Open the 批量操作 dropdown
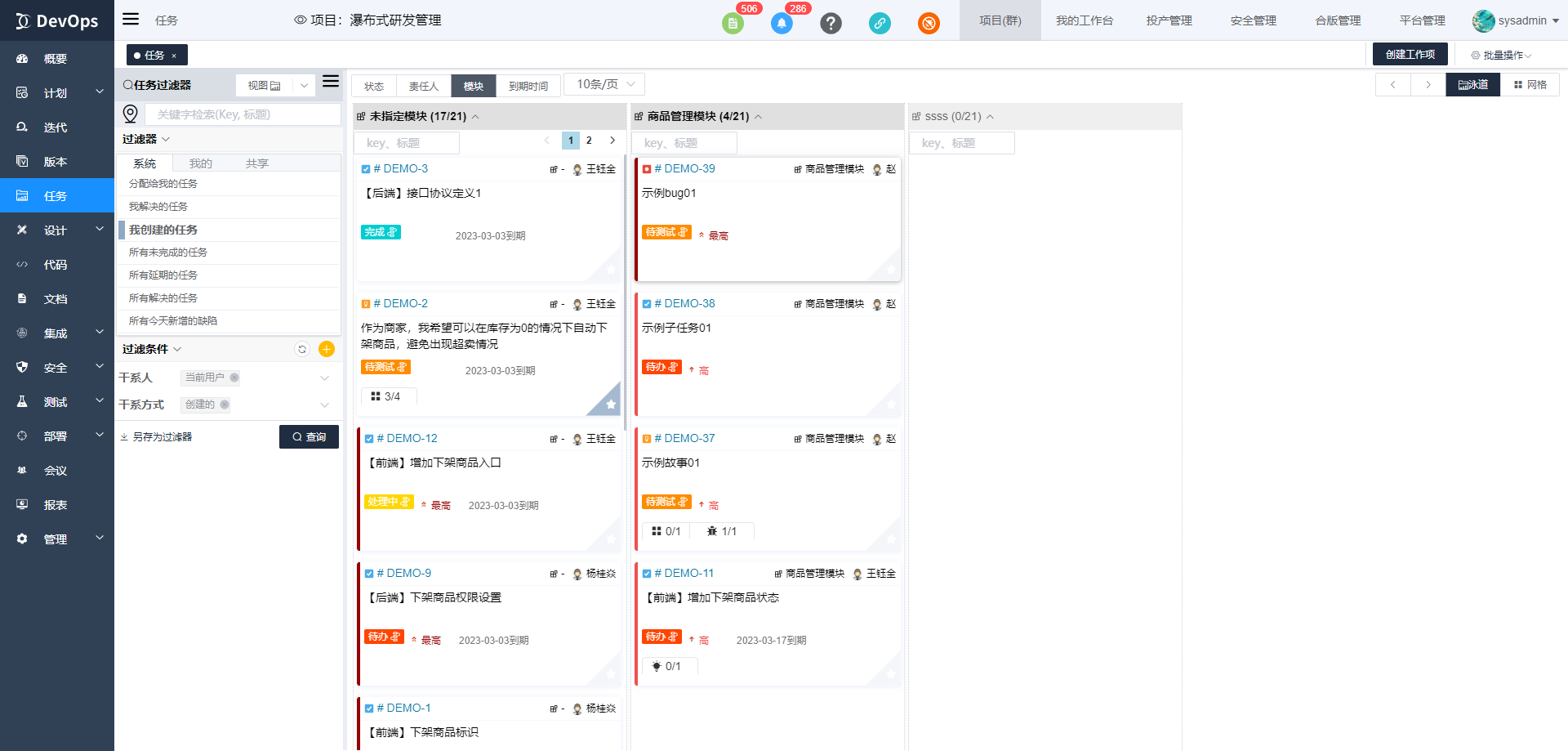The width and height of the screenshot is (1568, 751). 1501,56
